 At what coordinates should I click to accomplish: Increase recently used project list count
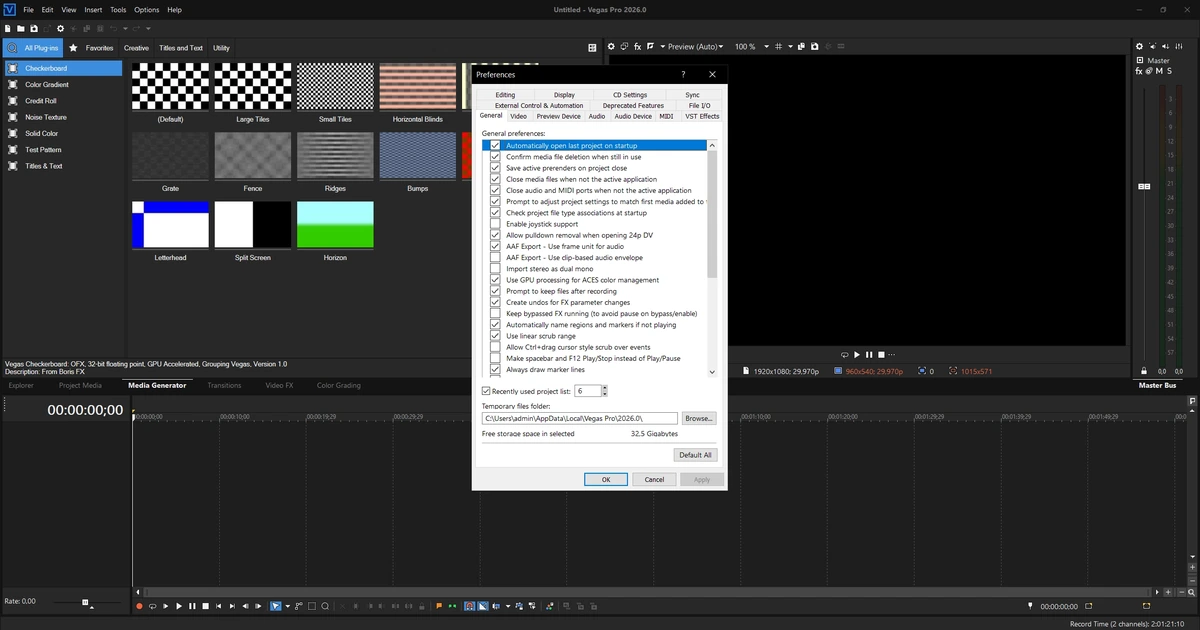tap(604, 388)
